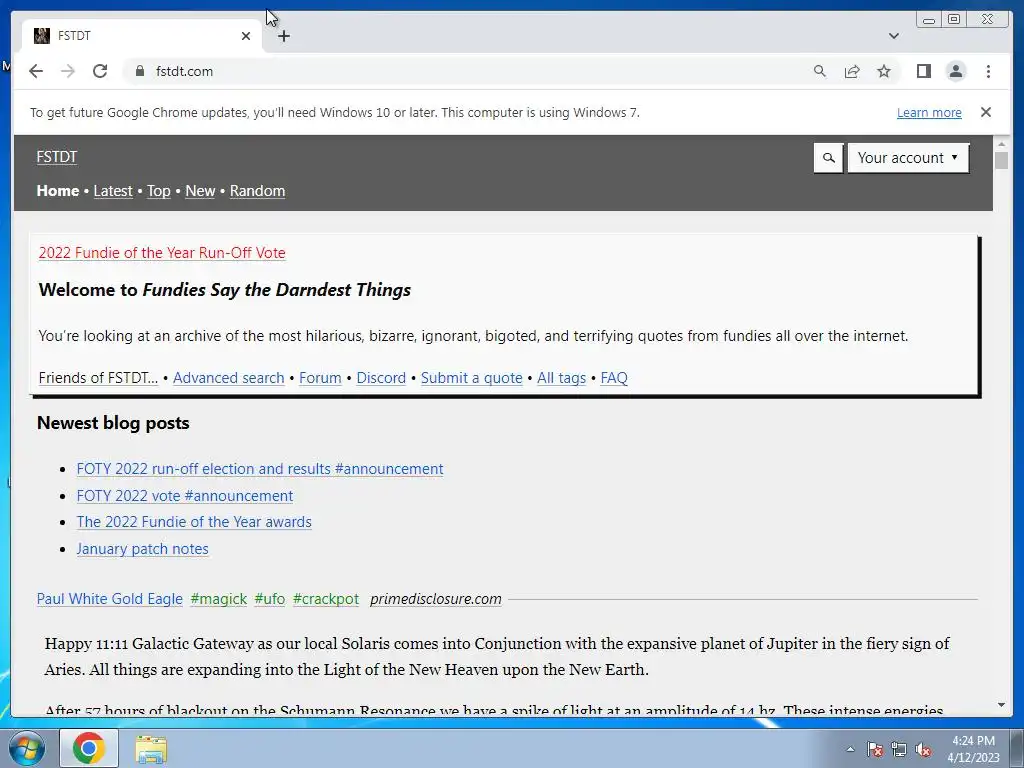Read January patch notes post
Screen dimensions: 1024x768
pyautogui.click(x=142, y=549)
